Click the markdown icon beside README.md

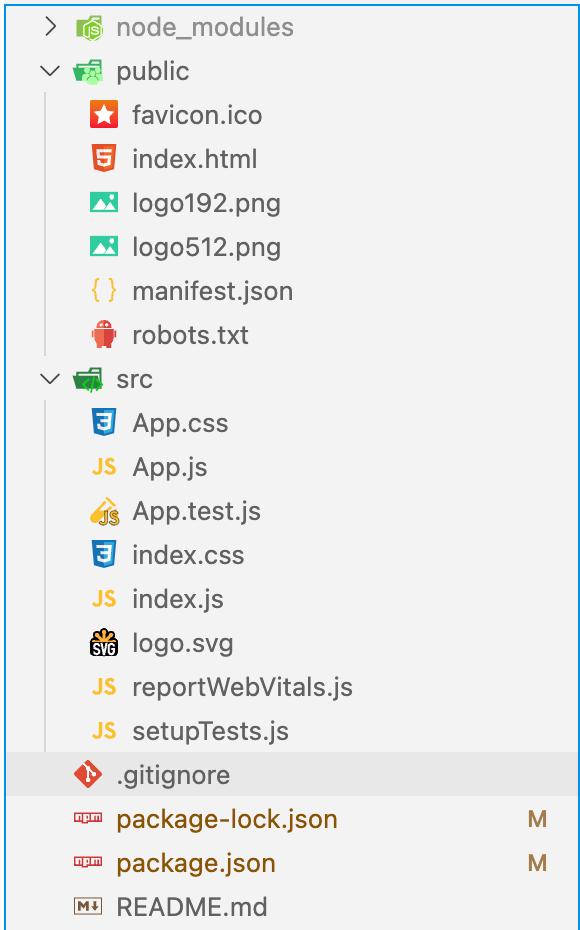click(x=88, y=906)
